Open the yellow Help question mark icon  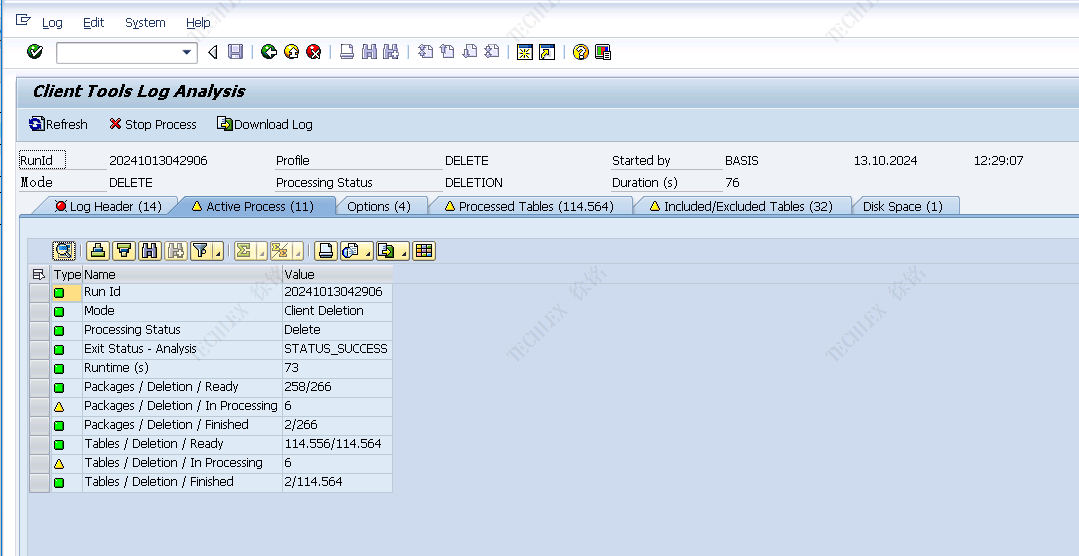580,52
